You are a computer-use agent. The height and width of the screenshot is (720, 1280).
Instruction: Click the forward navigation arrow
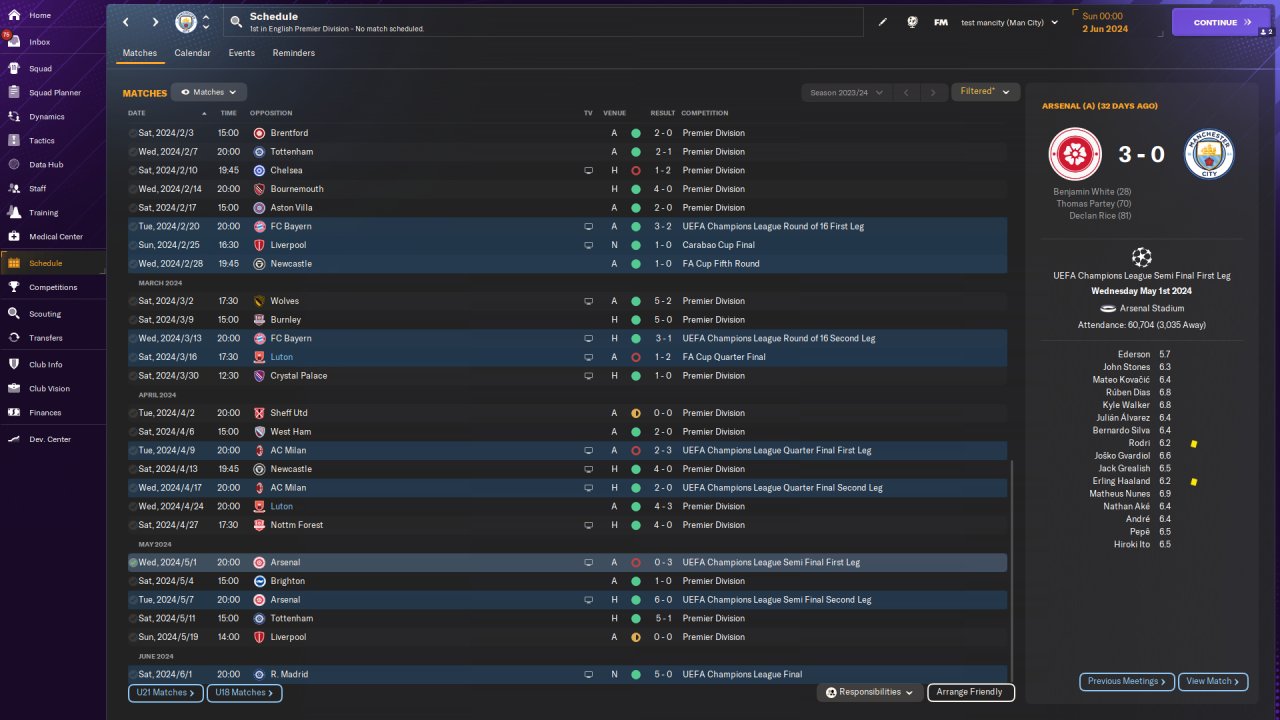[155, 22]
